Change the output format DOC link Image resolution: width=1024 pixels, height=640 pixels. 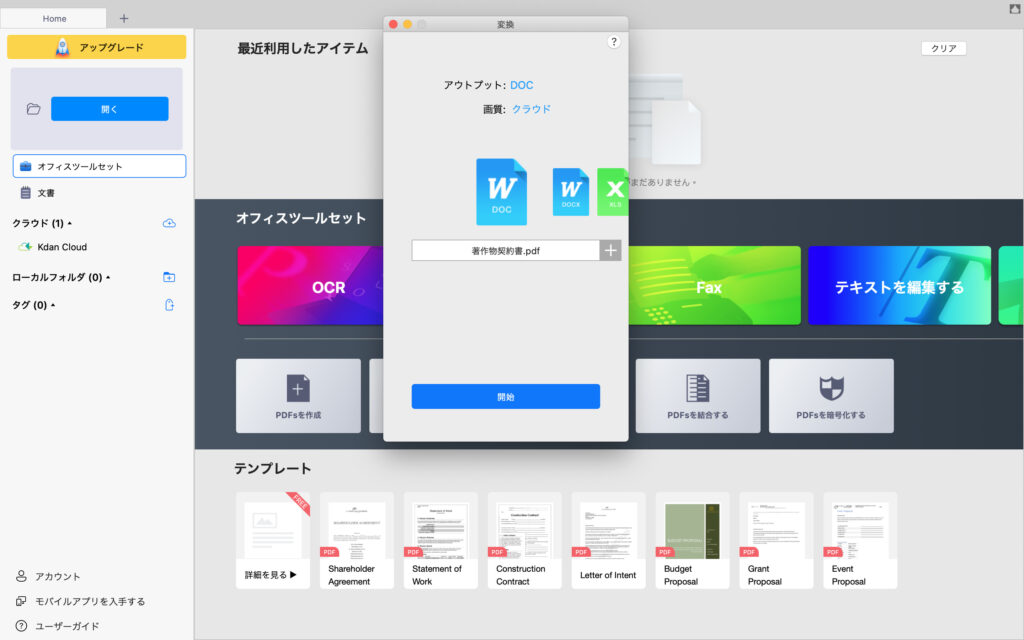(522, 86)
